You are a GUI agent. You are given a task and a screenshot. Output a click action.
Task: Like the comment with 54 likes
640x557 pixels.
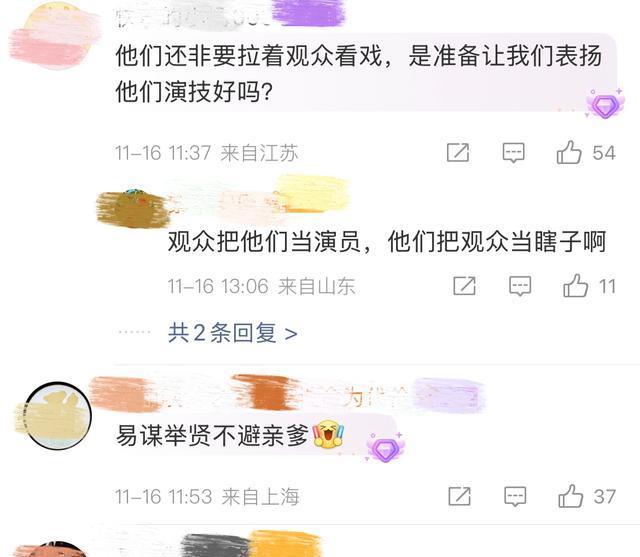tap(569, 153)
